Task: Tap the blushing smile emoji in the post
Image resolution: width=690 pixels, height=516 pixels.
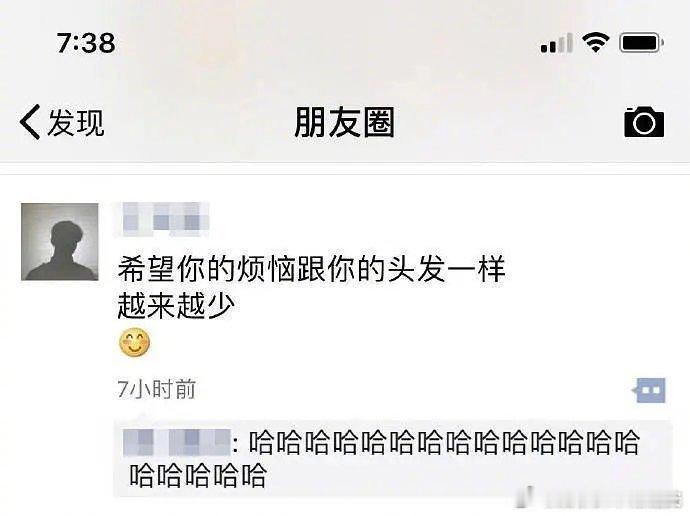Action: (135, 342)
